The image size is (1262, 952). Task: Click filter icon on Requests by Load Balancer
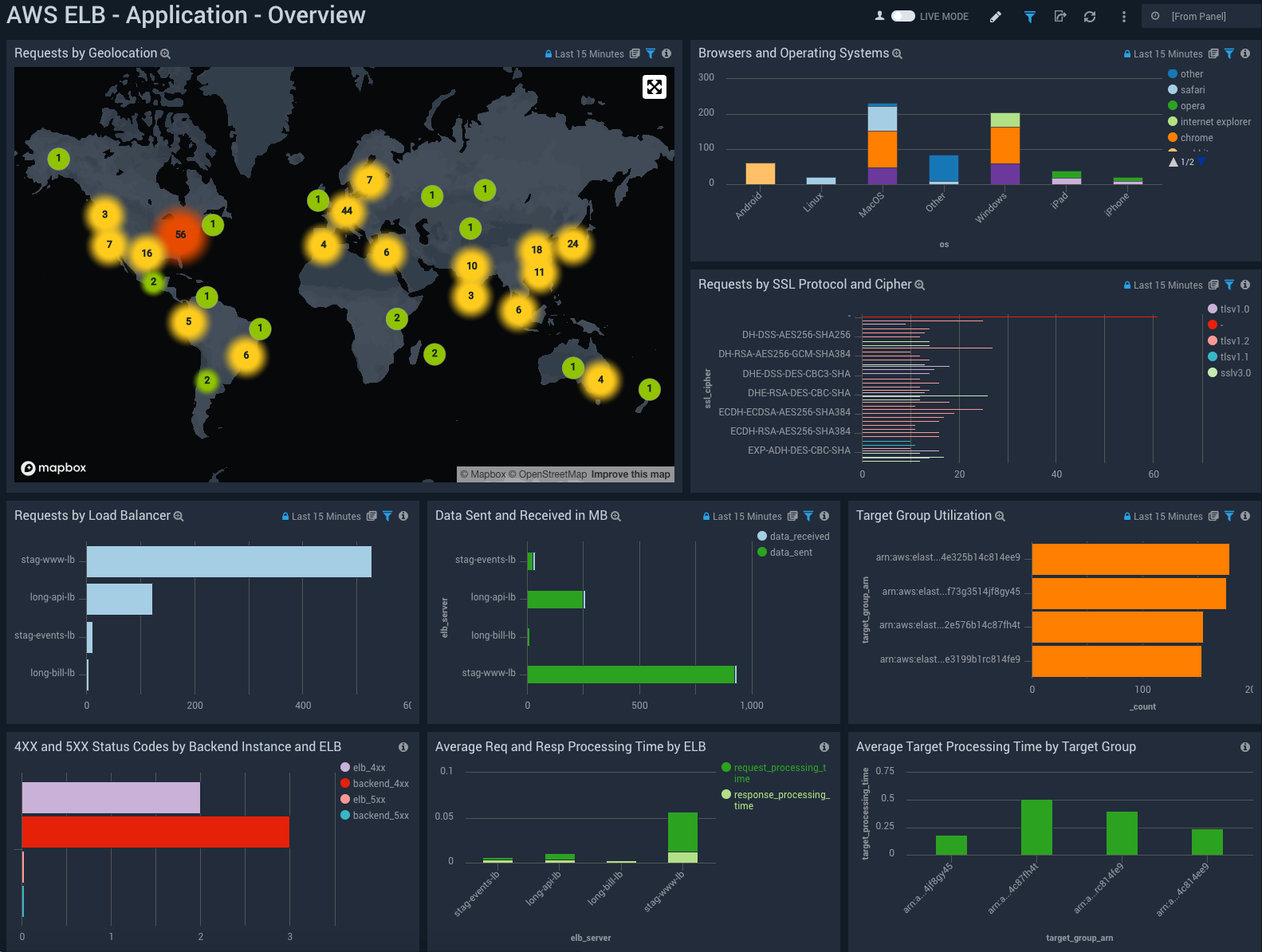[x=387, y=516]
